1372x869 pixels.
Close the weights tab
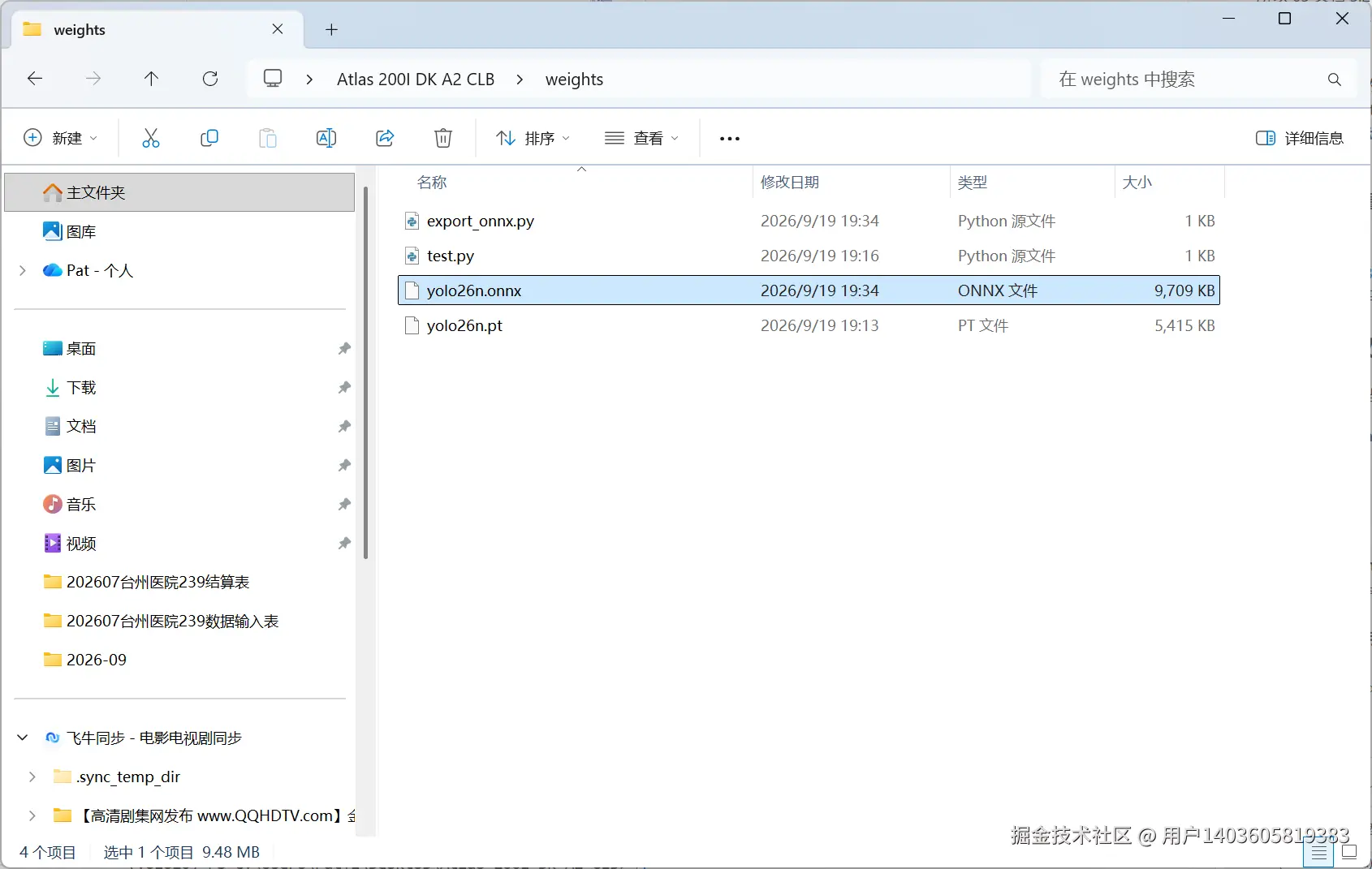click(278, 29)
